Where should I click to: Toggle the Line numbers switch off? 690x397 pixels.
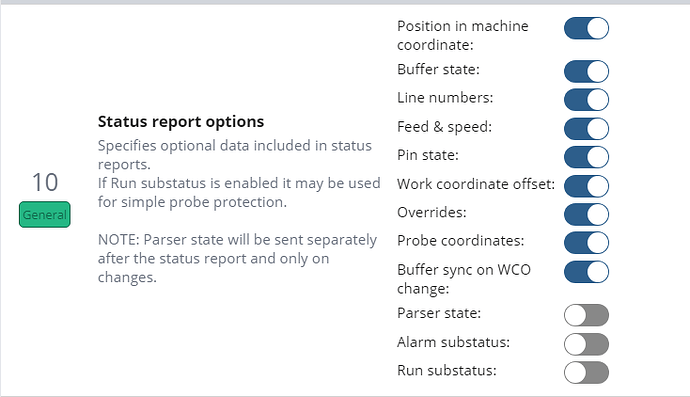click(x=586, y=99)
